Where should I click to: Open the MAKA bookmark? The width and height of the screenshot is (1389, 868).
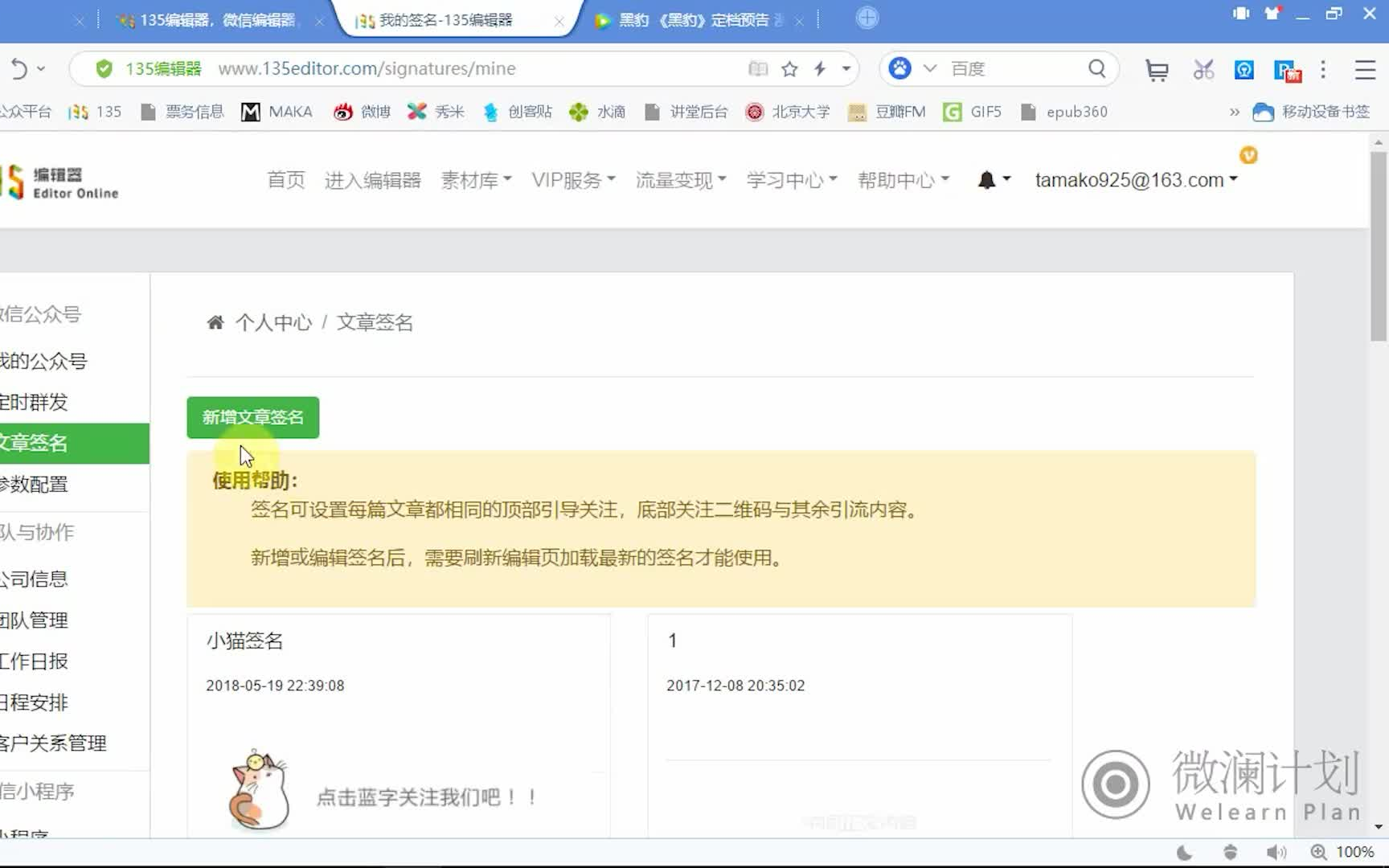coord(277,112)
